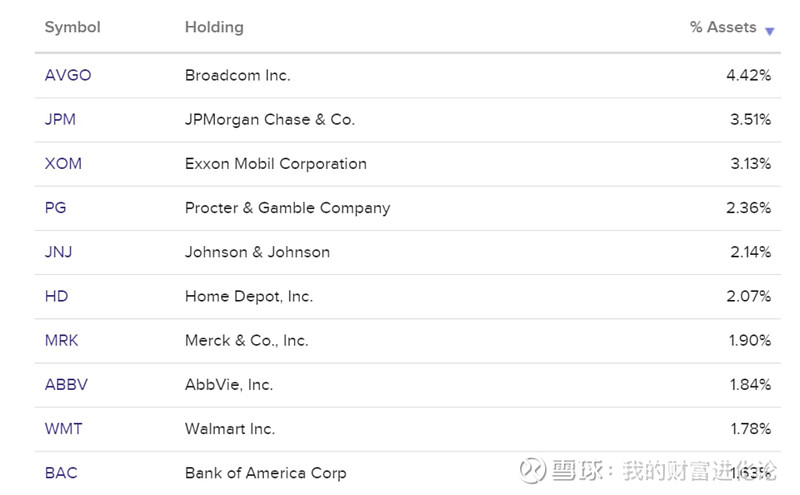Select the WMT symbol link

(x=64, y=428)
